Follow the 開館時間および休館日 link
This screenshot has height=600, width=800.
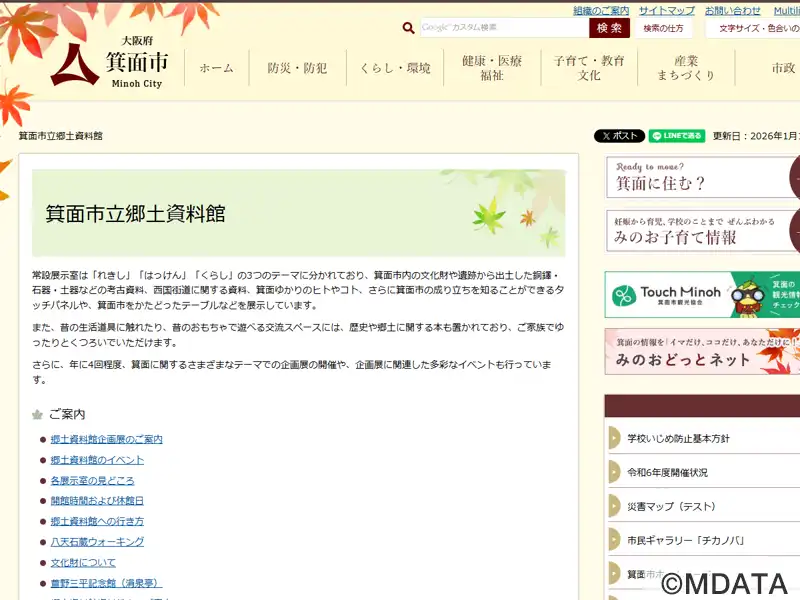click(97, 500)
